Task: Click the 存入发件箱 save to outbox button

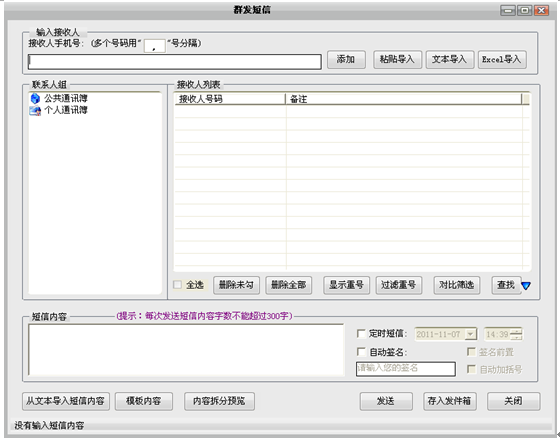Action: (450, 401)
